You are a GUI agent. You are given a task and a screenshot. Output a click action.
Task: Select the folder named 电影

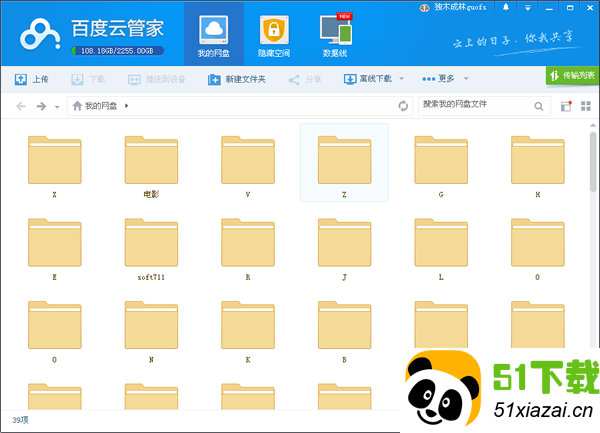(151, 167)
